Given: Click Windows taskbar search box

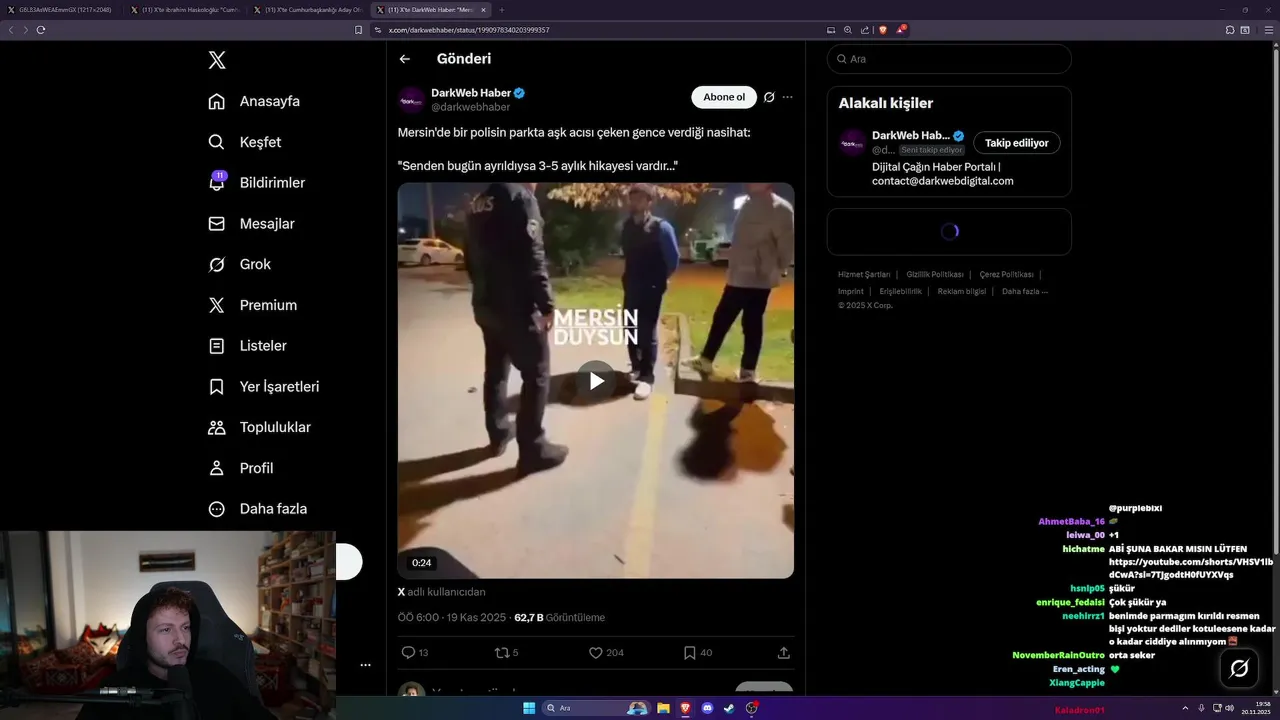Looking at the screenshot, I should pyautogui.click(x=596, y=708).
